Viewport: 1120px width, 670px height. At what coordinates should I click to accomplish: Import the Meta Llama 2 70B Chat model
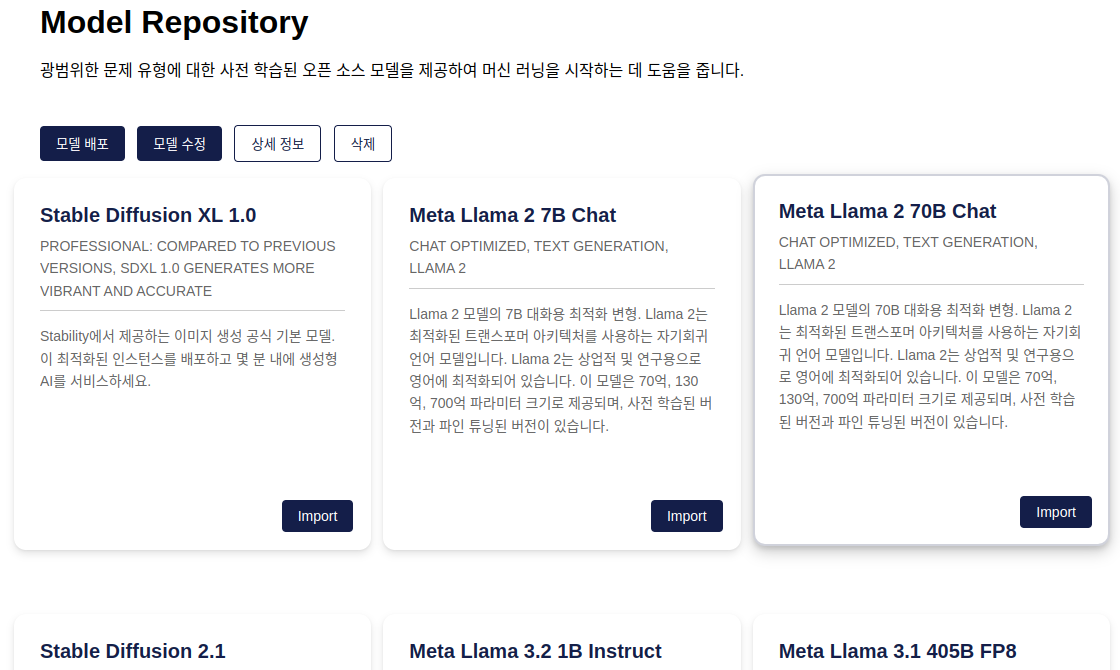pyautogui.click(x=1056, y=511)
